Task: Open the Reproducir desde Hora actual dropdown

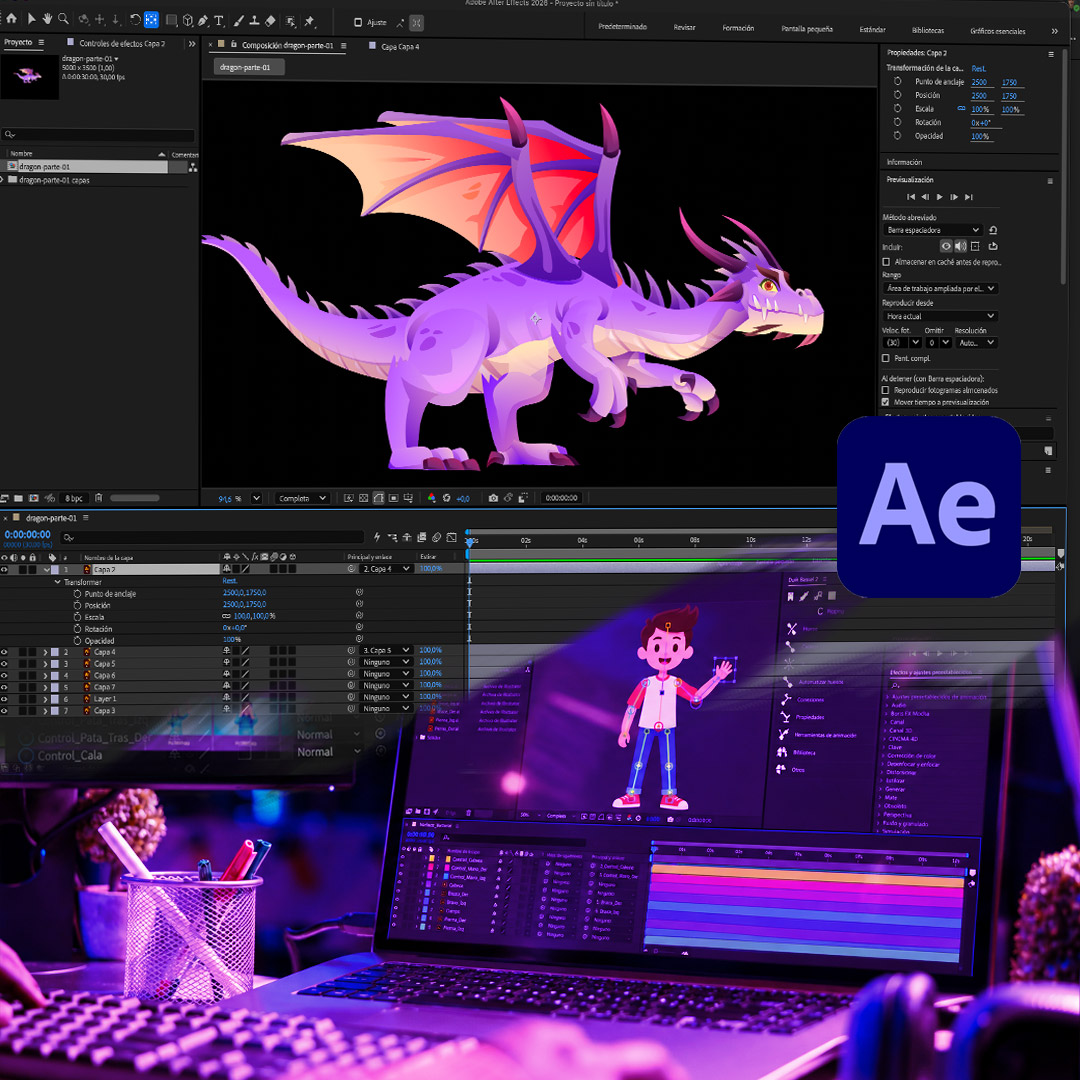Action: click(x=939, y=316)
